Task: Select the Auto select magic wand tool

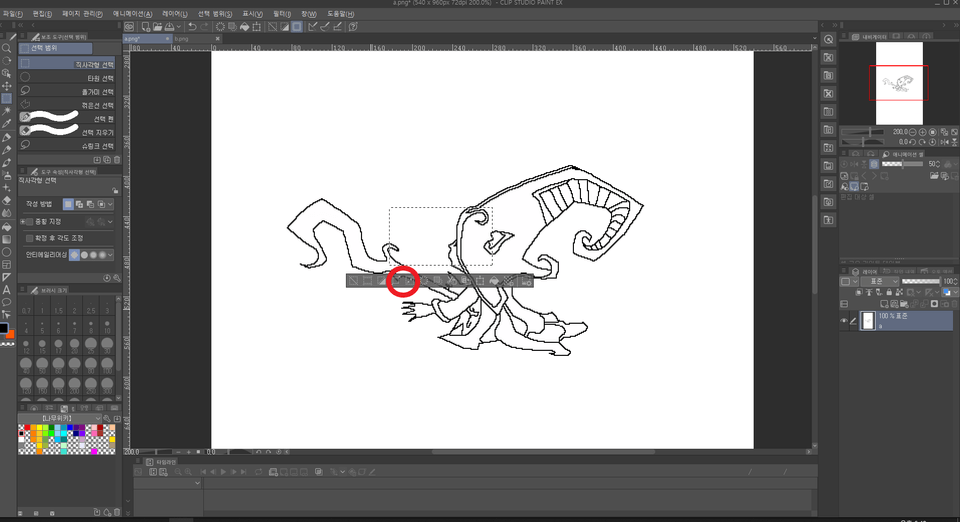Action: tap(7, 111)
